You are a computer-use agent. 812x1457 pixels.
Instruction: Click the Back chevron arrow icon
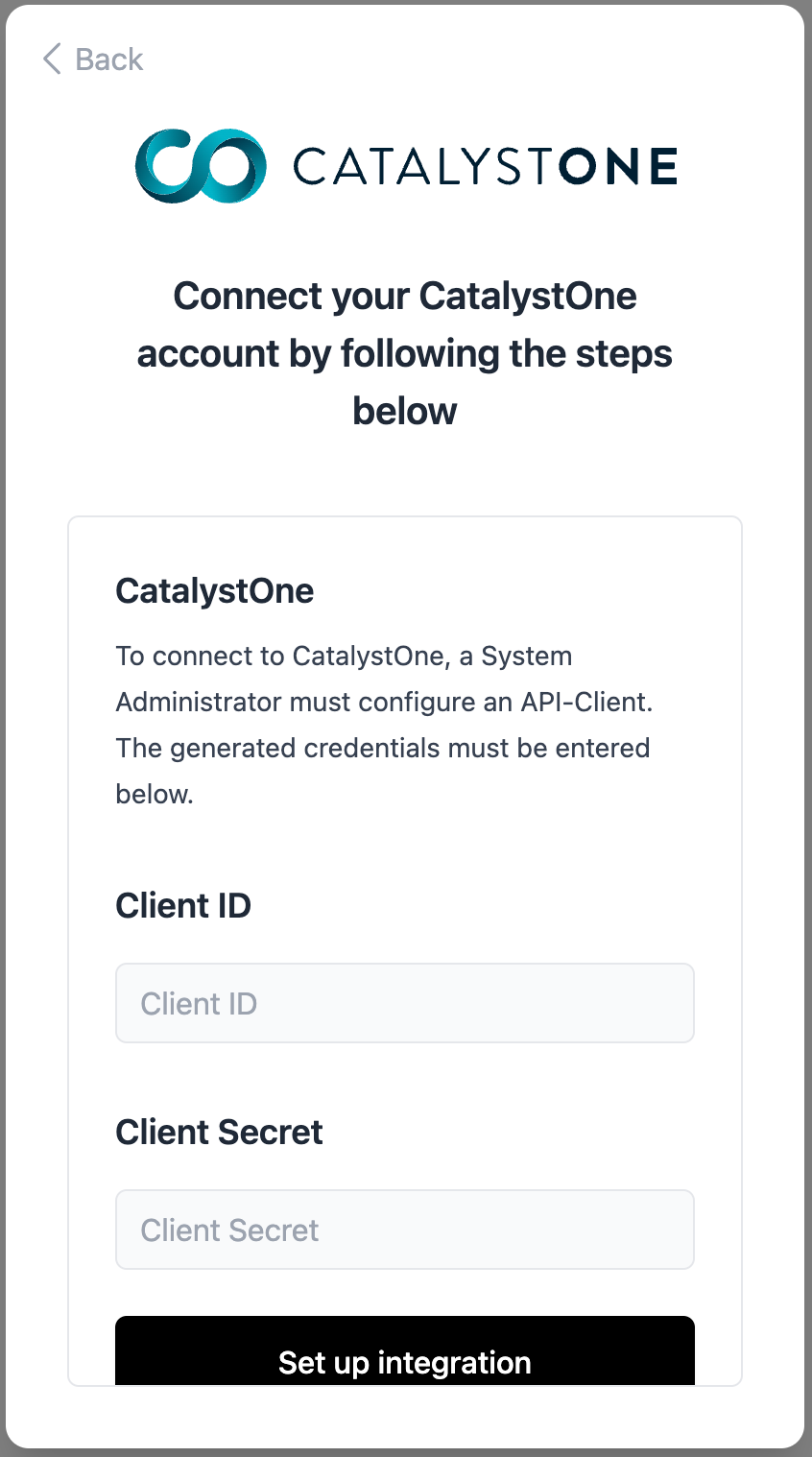pos(52,59)
